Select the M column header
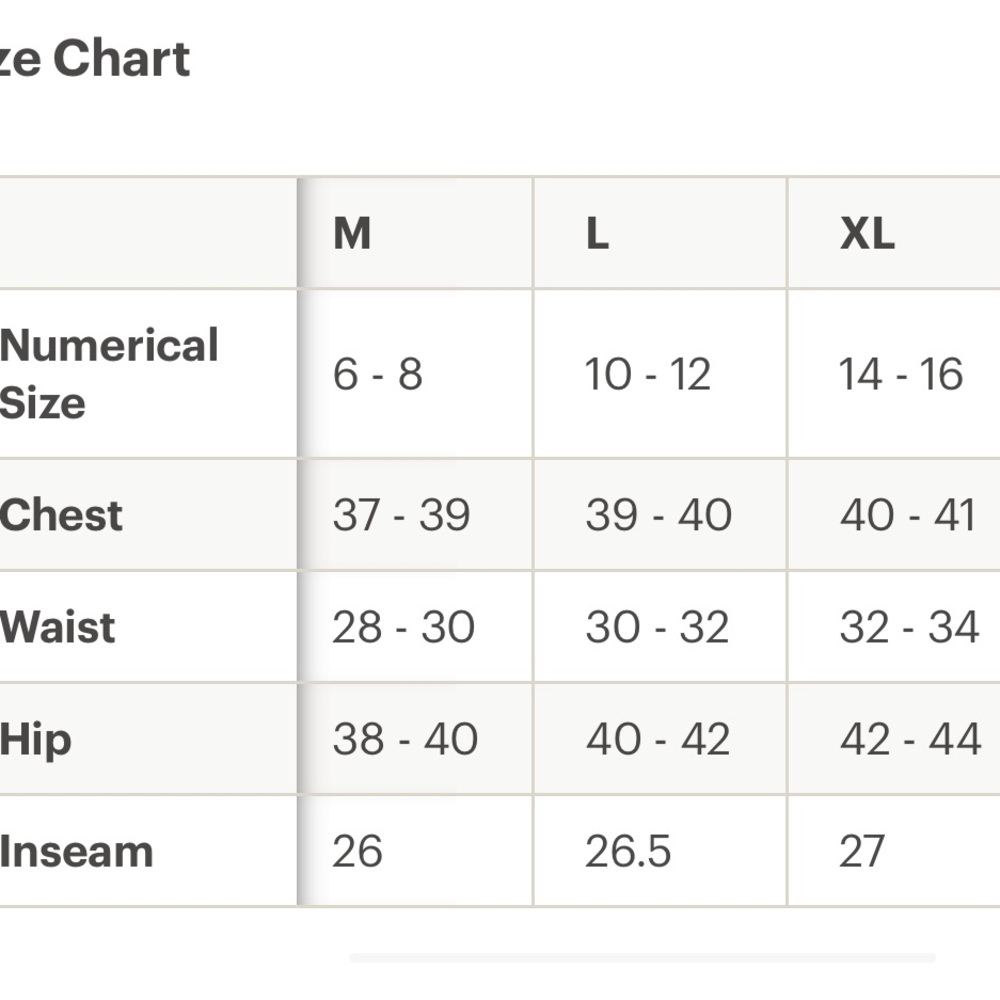 352,234
